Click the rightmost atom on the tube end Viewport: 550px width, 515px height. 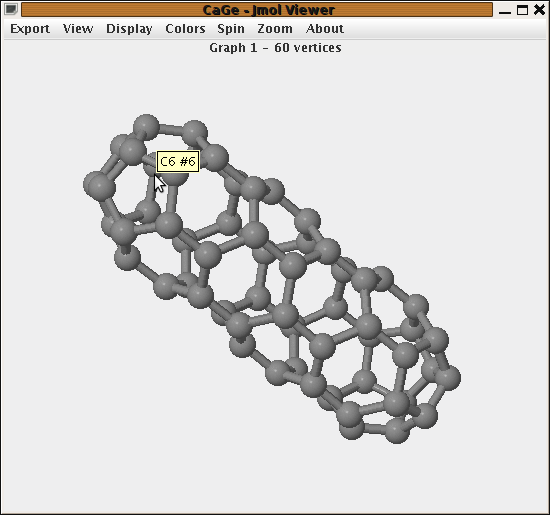(448, 377)
